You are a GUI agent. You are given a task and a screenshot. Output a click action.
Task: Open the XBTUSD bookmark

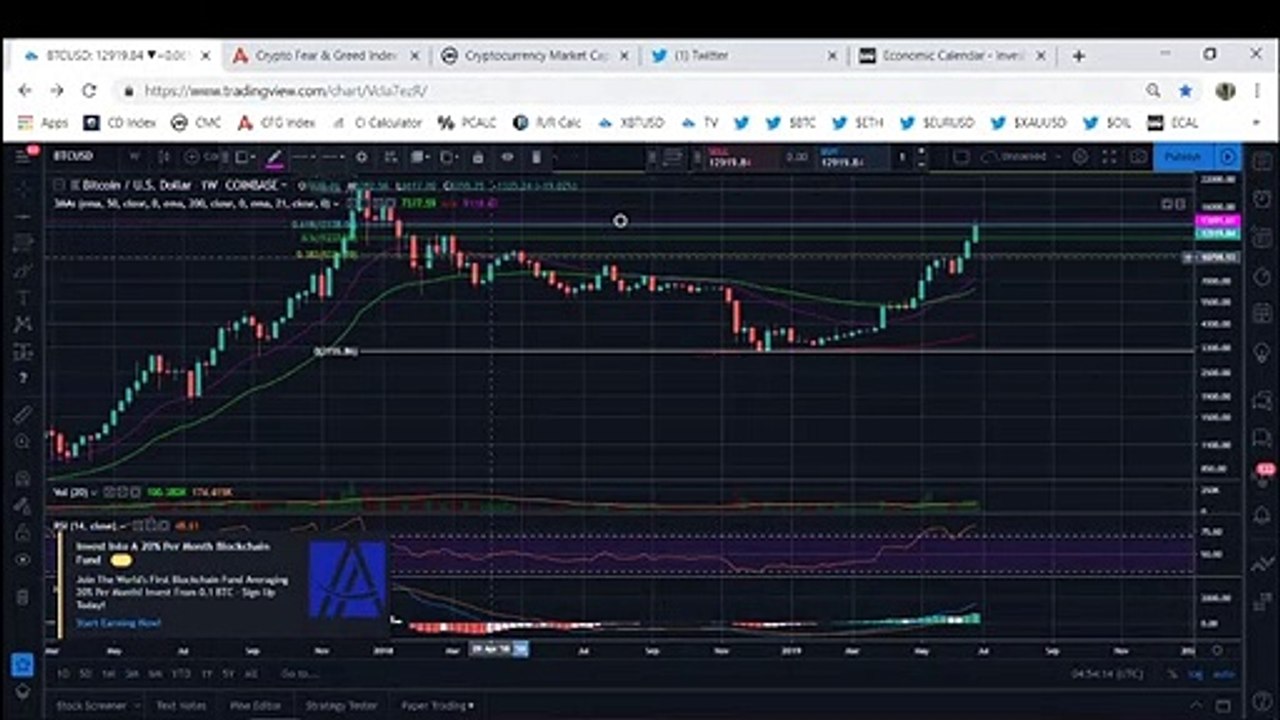(630, 123)
